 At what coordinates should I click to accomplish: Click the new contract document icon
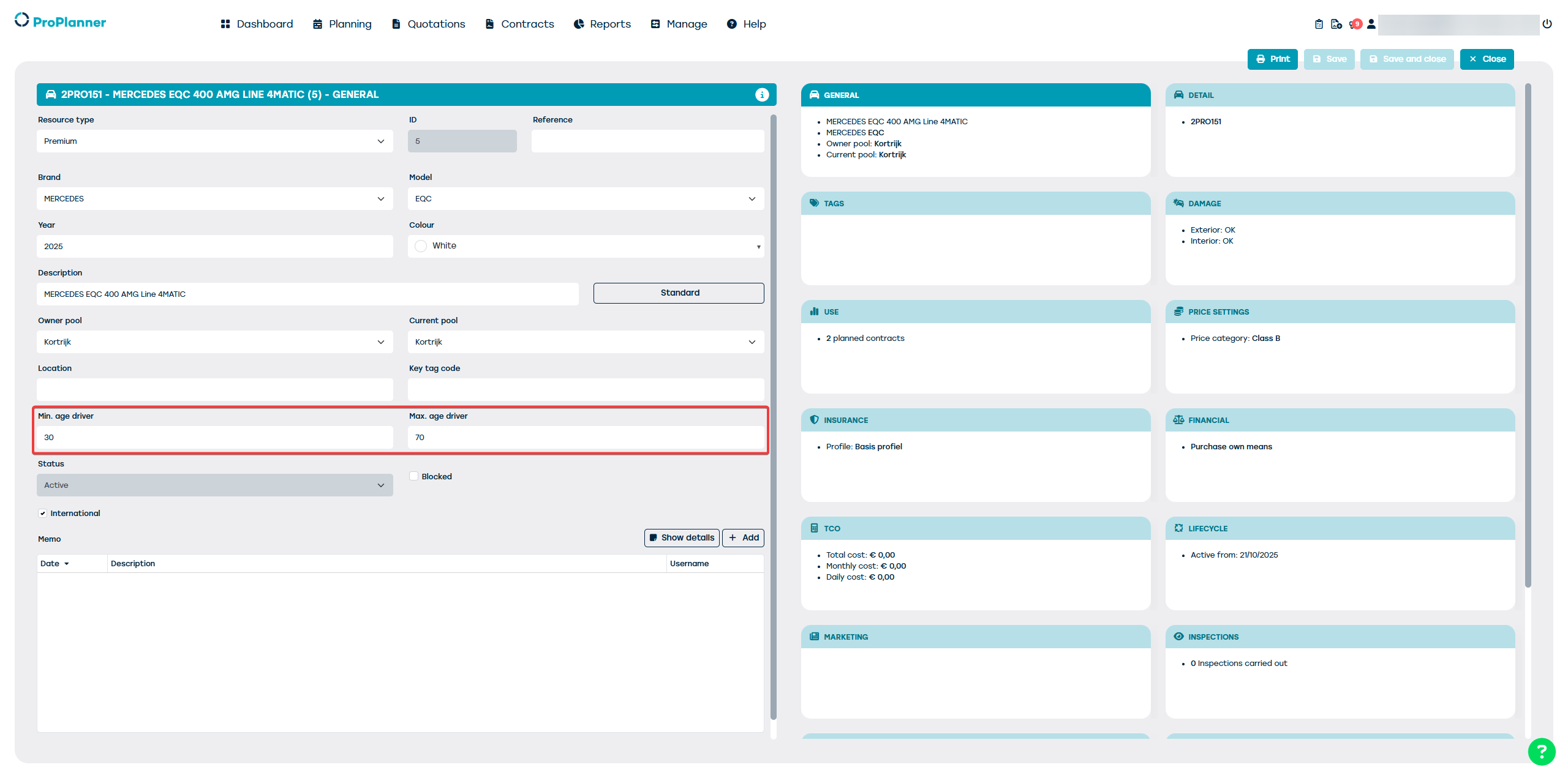[1336, 24]
